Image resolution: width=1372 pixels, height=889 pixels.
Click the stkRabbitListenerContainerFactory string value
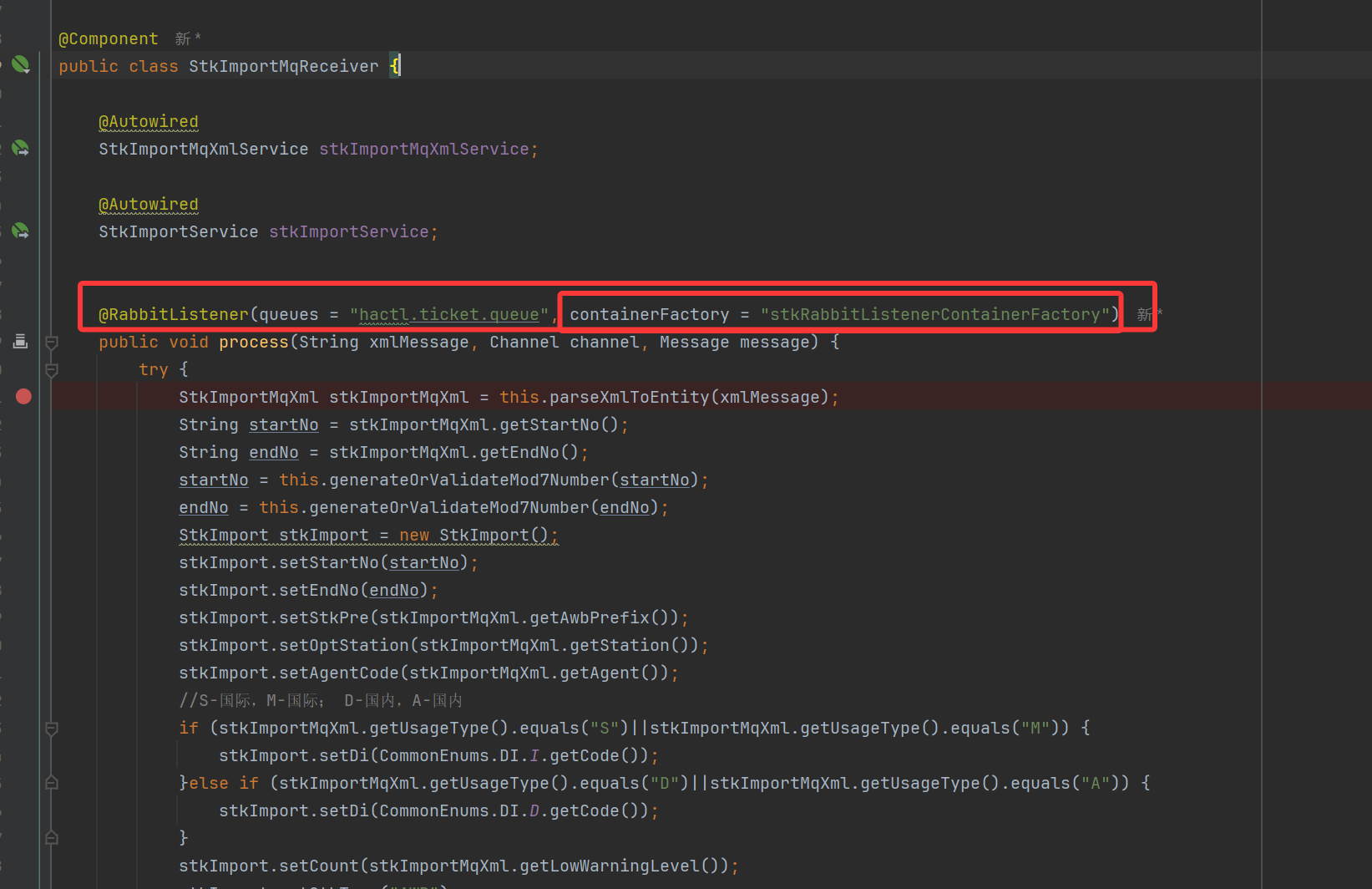click(935, 314)
